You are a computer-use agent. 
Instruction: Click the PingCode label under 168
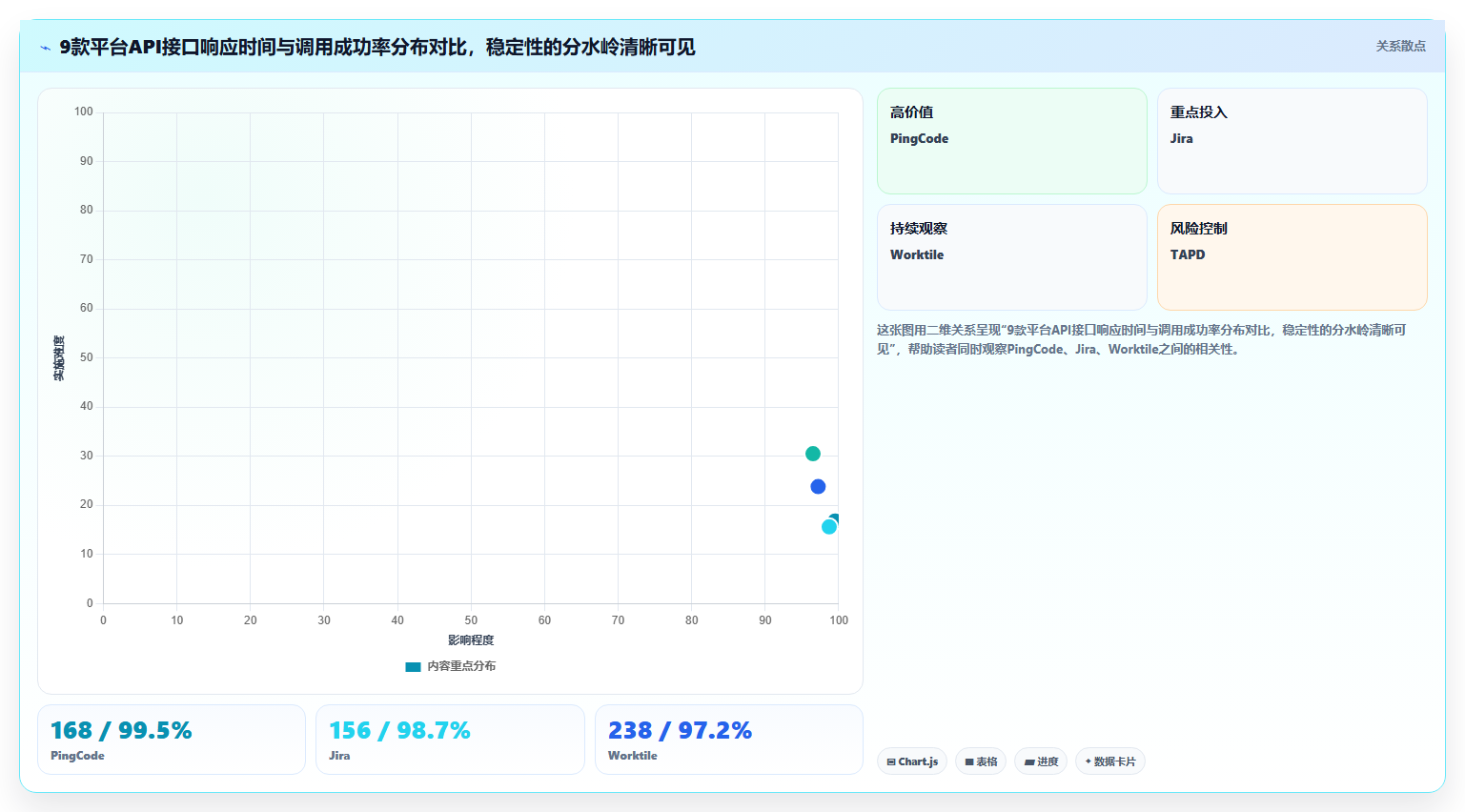pyautogui.click(x=77, y=756)
